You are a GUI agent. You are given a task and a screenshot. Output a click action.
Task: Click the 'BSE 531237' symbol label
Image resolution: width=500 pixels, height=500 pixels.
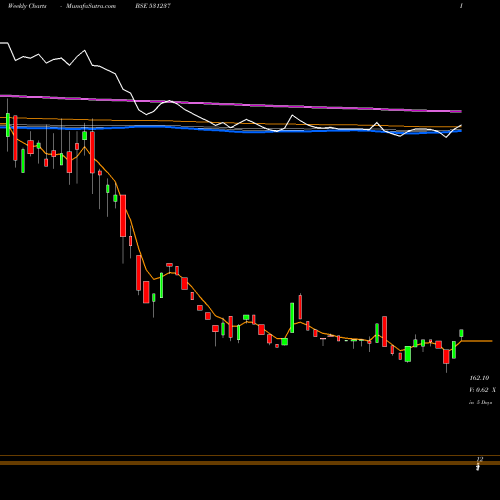(x=153, y=6)
